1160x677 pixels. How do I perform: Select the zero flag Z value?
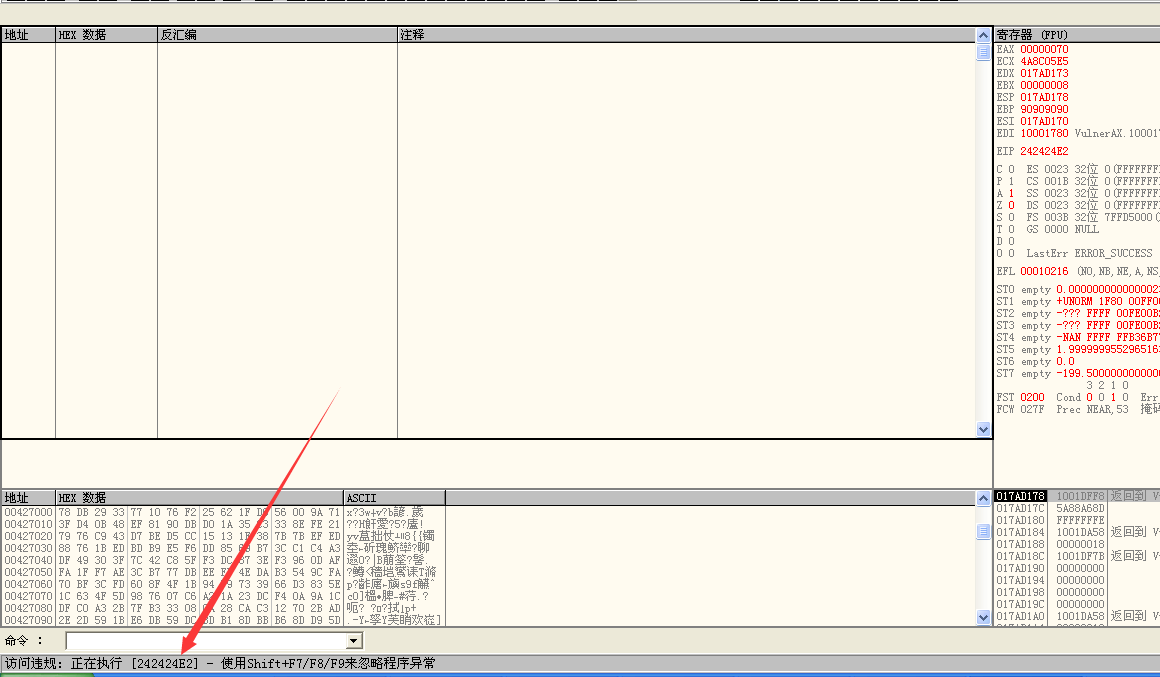1011,205
